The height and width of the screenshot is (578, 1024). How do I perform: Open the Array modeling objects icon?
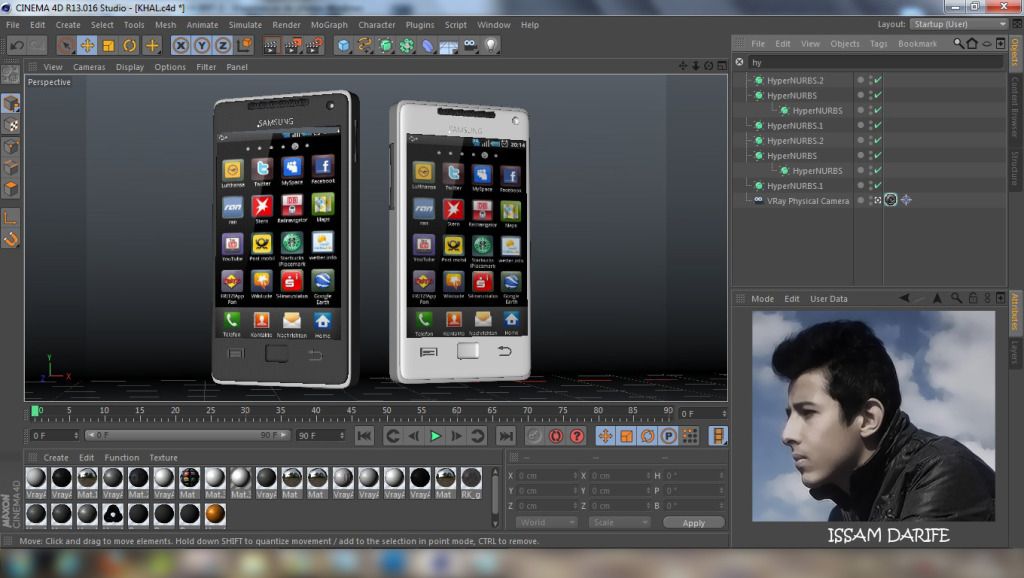tap(407, 45)
